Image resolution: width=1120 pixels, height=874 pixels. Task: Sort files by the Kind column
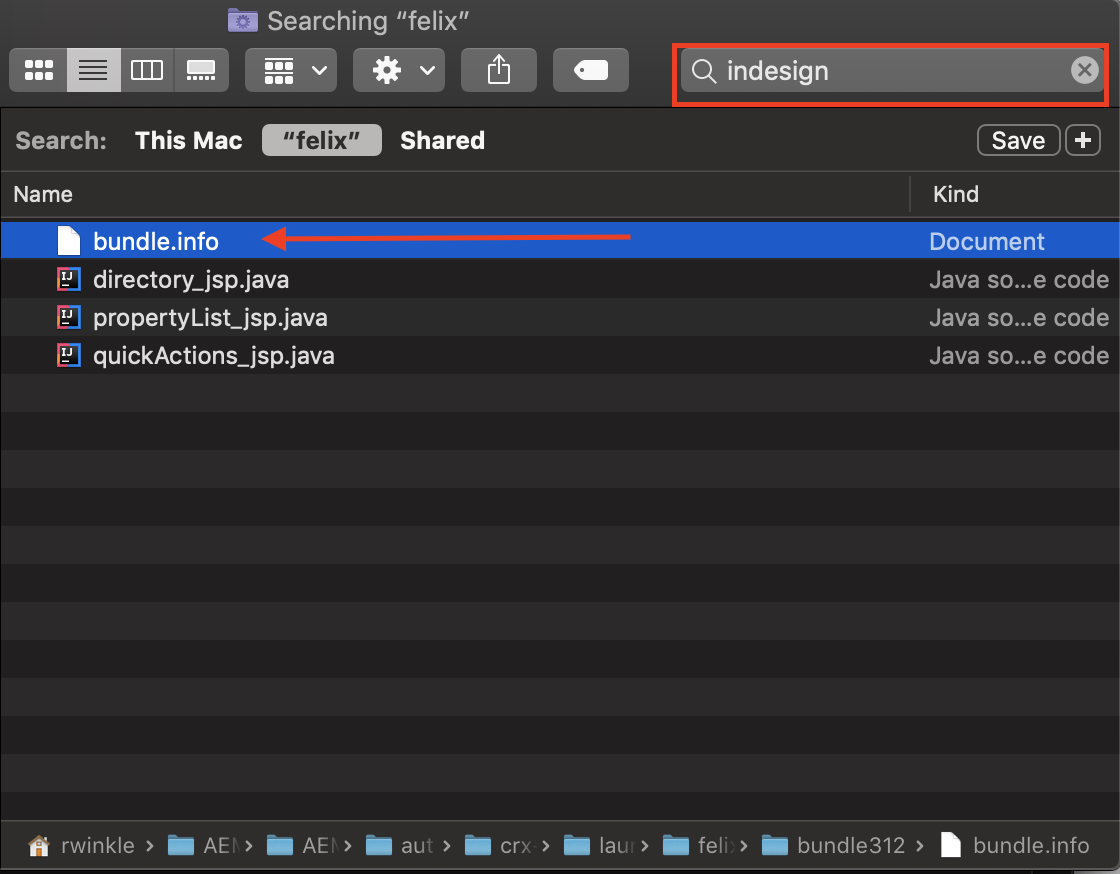click(x=955, y=194)
